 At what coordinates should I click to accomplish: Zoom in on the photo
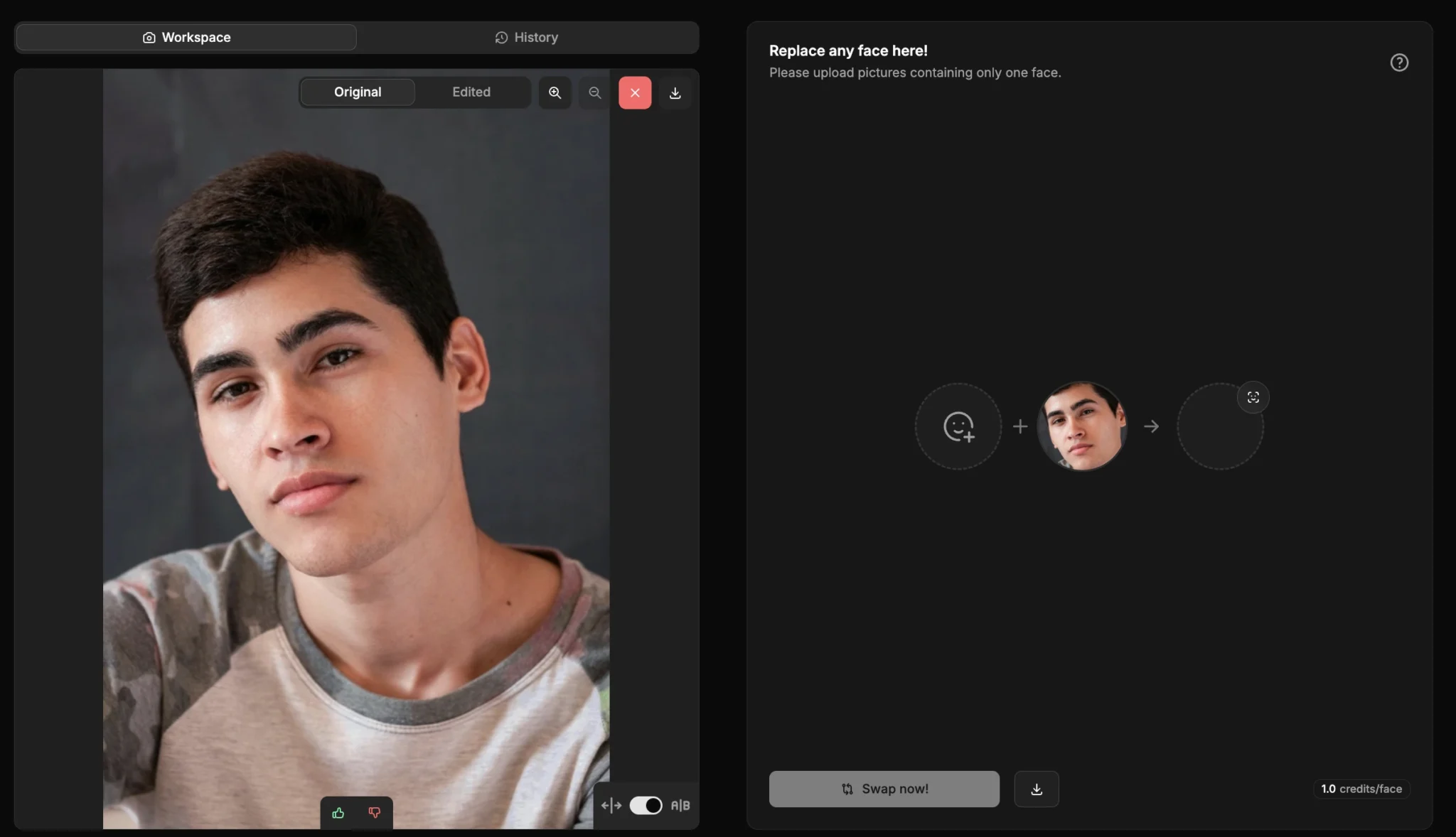(x=555, y=93)
